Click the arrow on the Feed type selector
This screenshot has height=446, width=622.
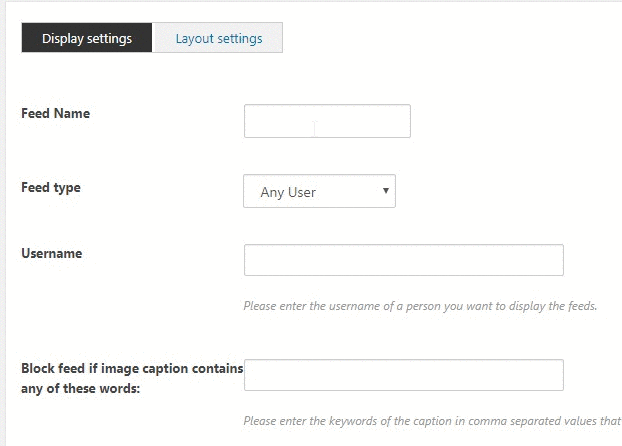click(385, 191)
